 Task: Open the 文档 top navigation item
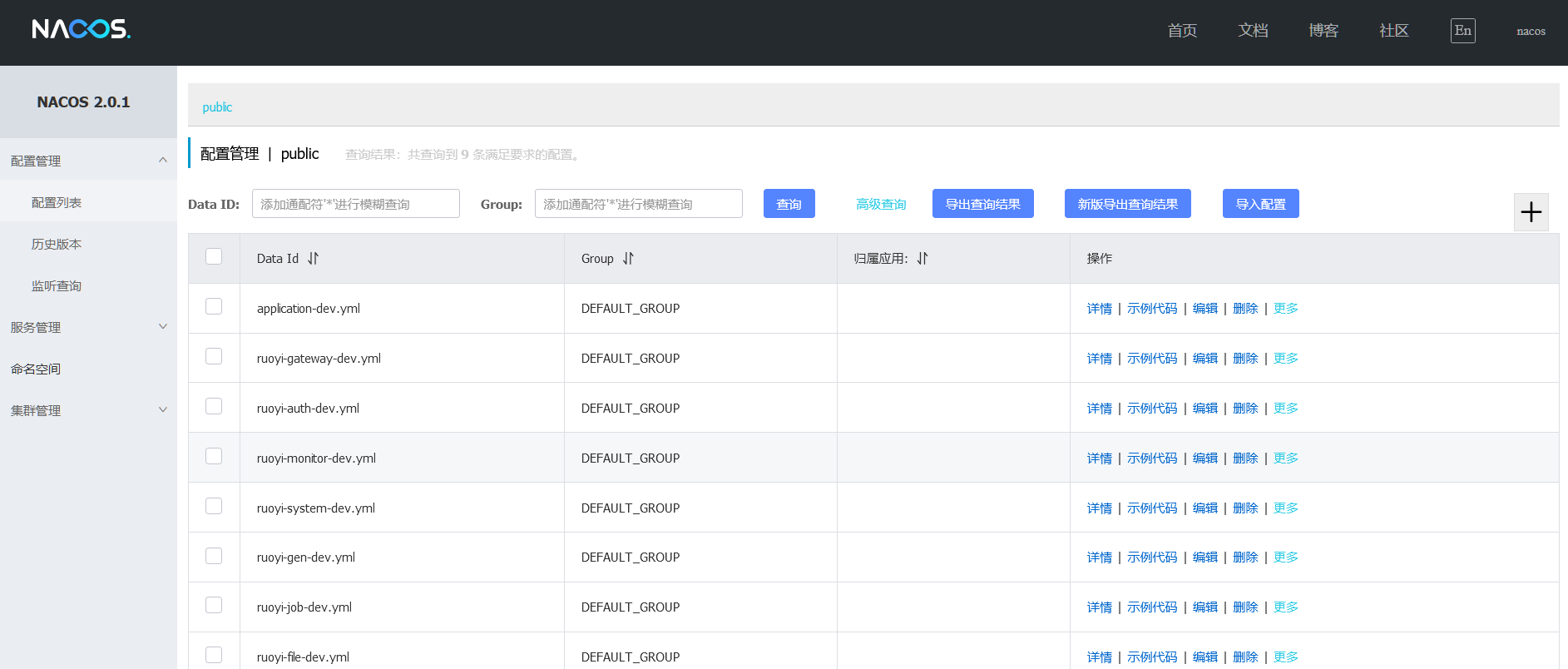1253,31
